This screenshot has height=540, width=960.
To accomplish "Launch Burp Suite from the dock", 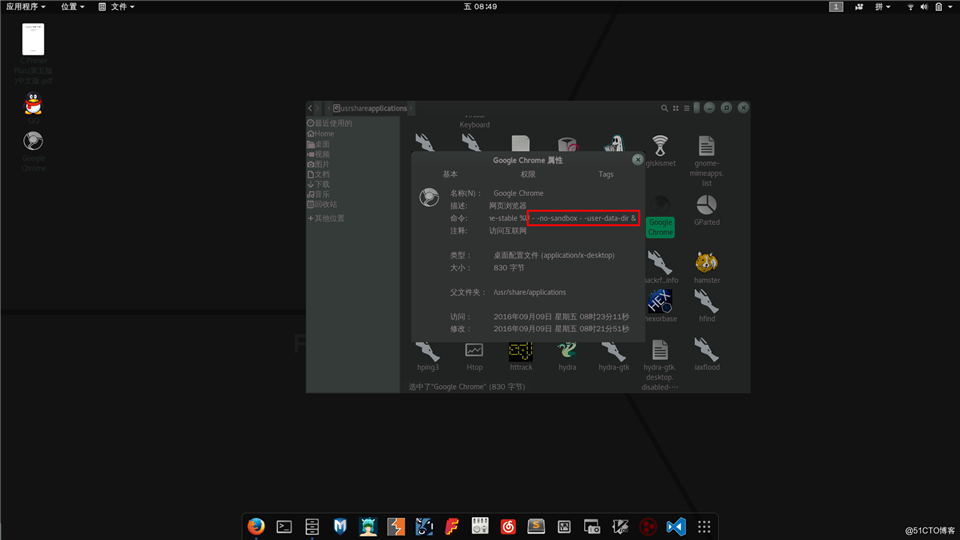I will tap(396, 527).
